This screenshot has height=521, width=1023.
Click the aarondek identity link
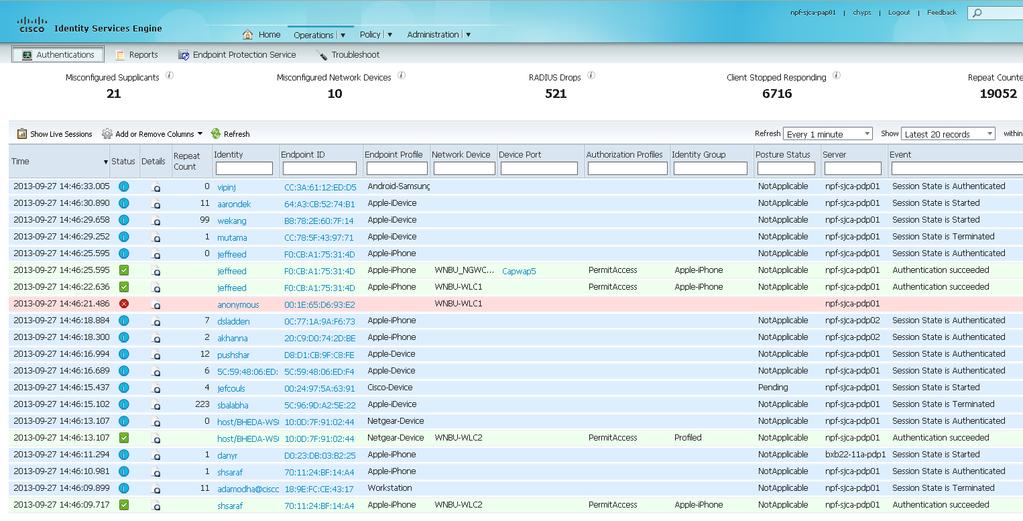(234, 204)
